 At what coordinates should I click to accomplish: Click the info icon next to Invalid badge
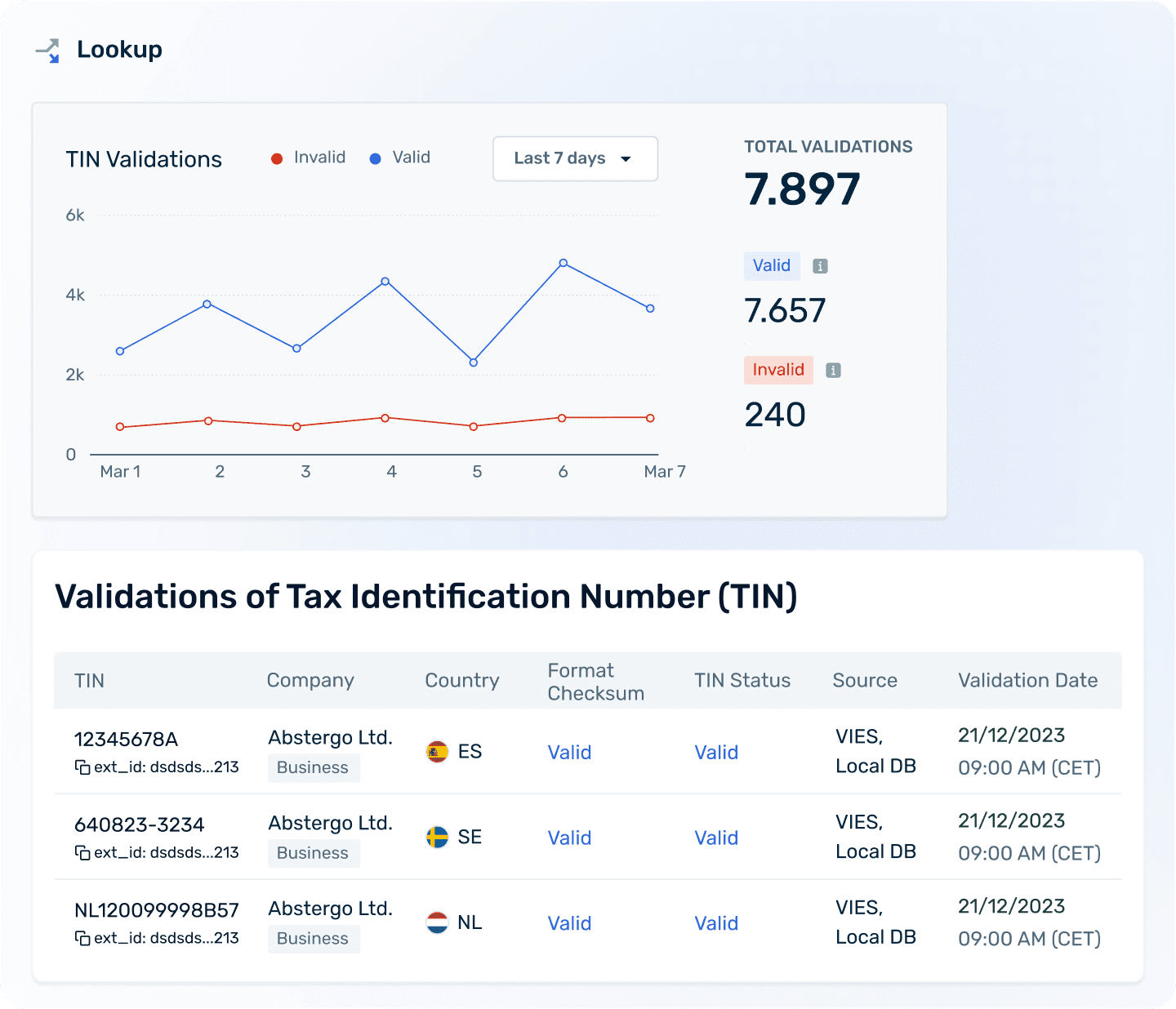[x=833, y=371]
